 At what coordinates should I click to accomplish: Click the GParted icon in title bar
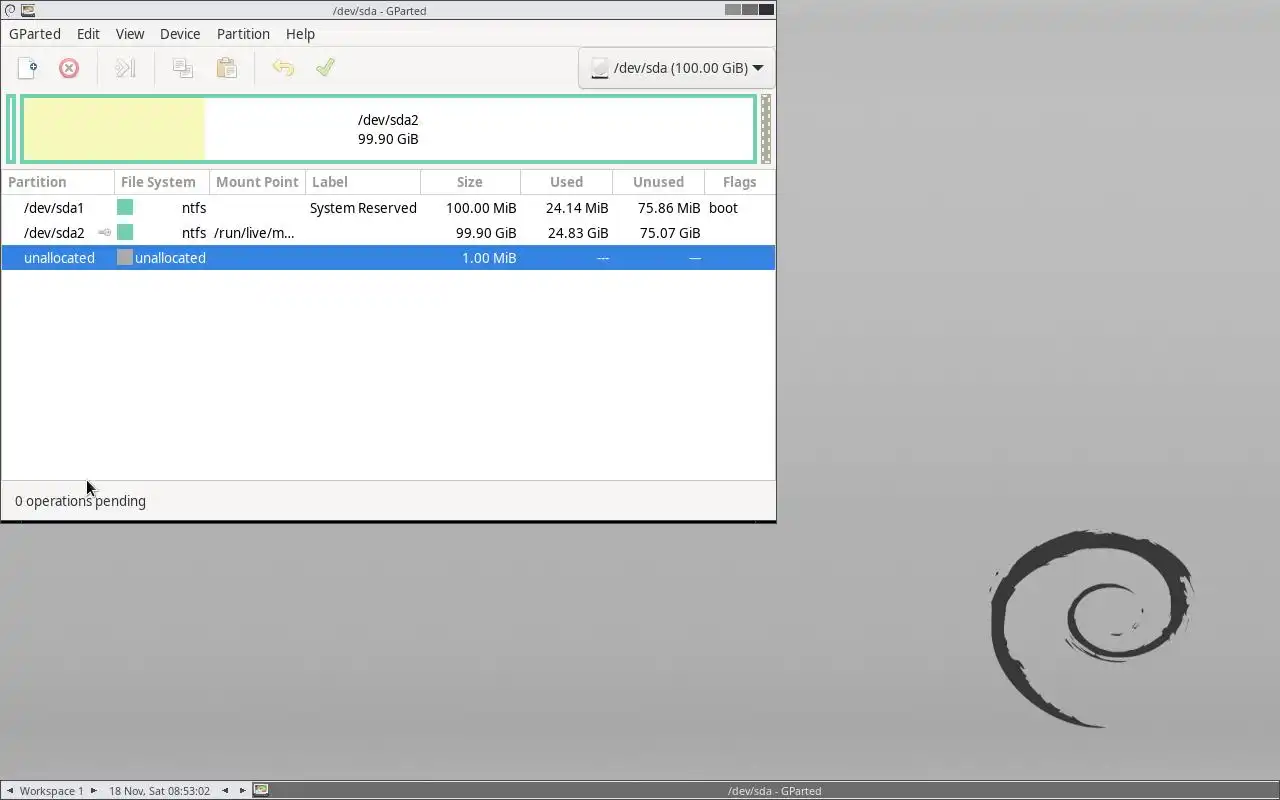pos(28,10)
